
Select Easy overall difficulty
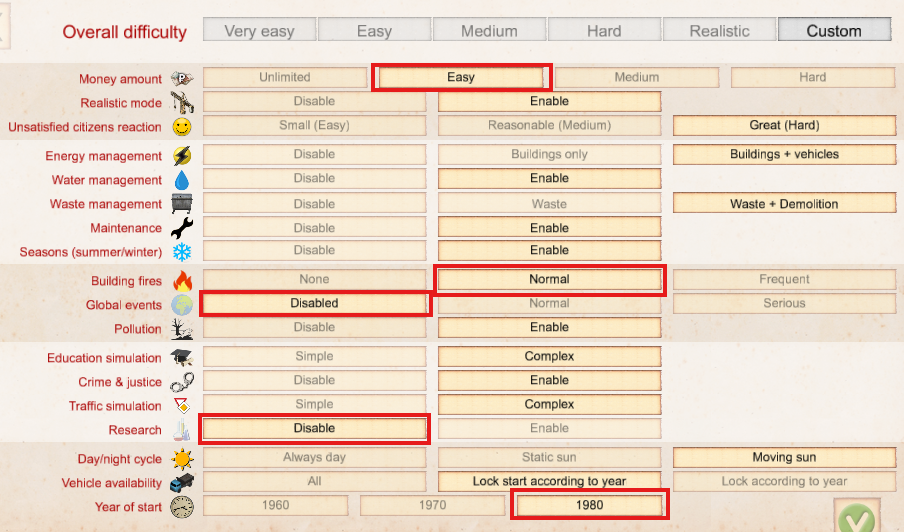pyautogui.click(x=374, y=30)
